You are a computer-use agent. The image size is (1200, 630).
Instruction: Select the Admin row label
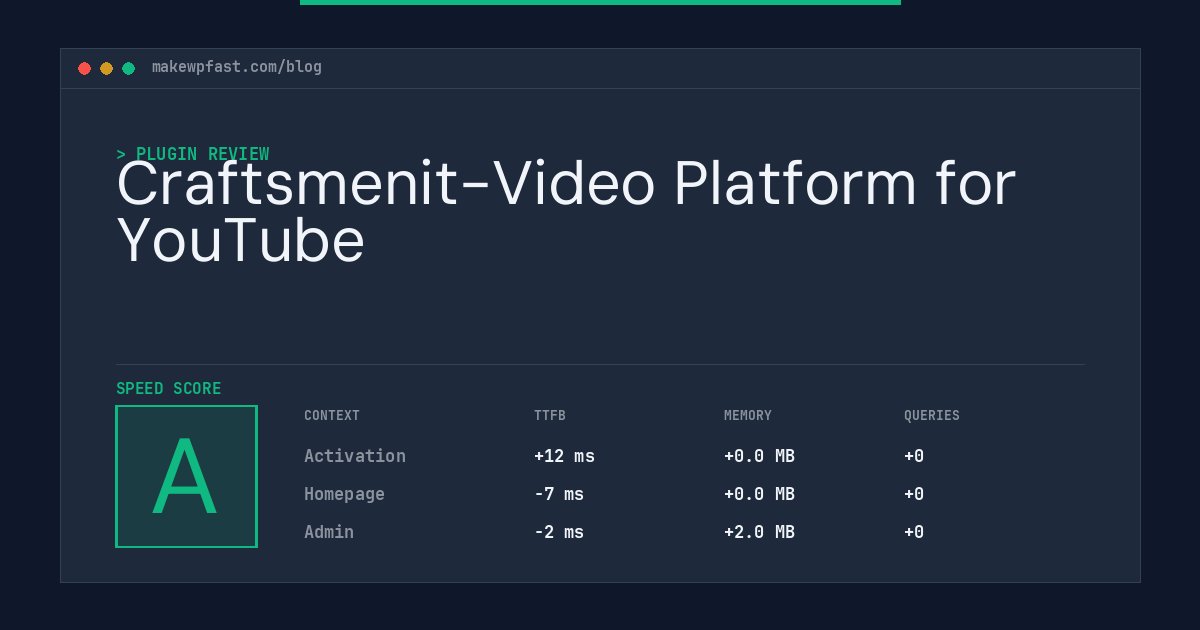[329, 532]
